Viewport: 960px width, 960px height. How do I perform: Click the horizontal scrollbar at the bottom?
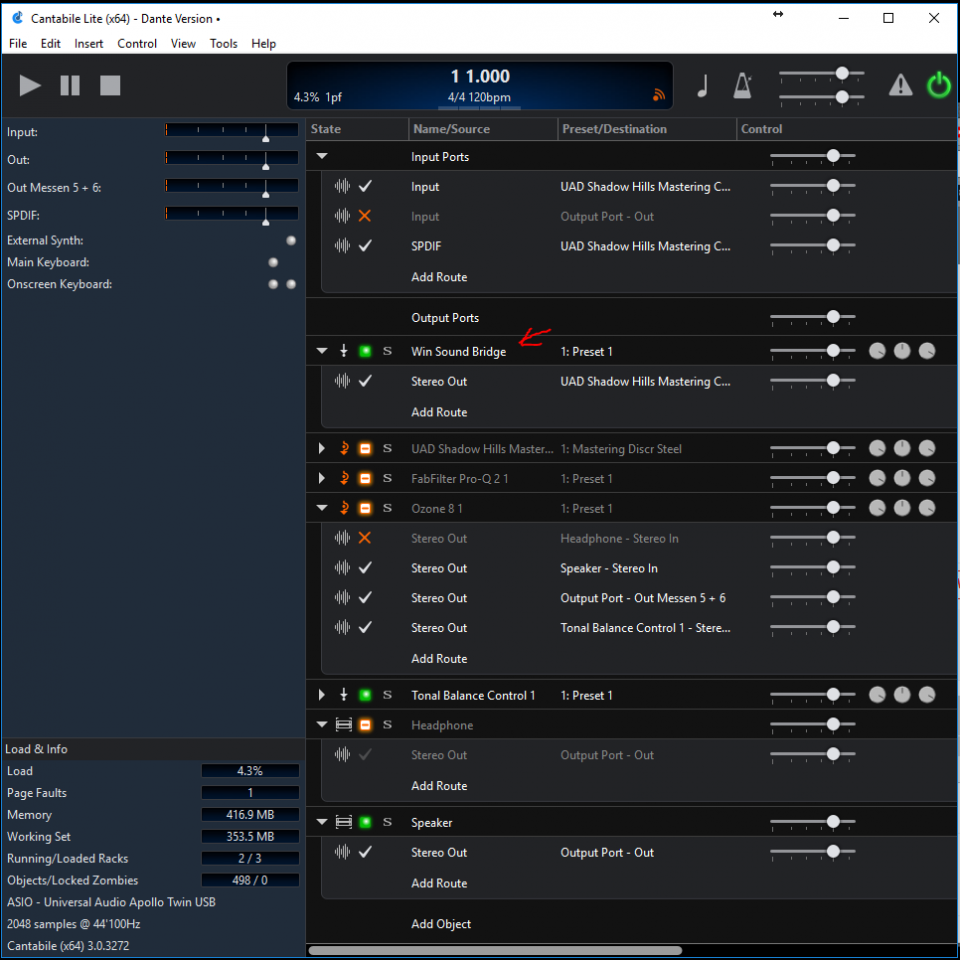coord(495,951)
